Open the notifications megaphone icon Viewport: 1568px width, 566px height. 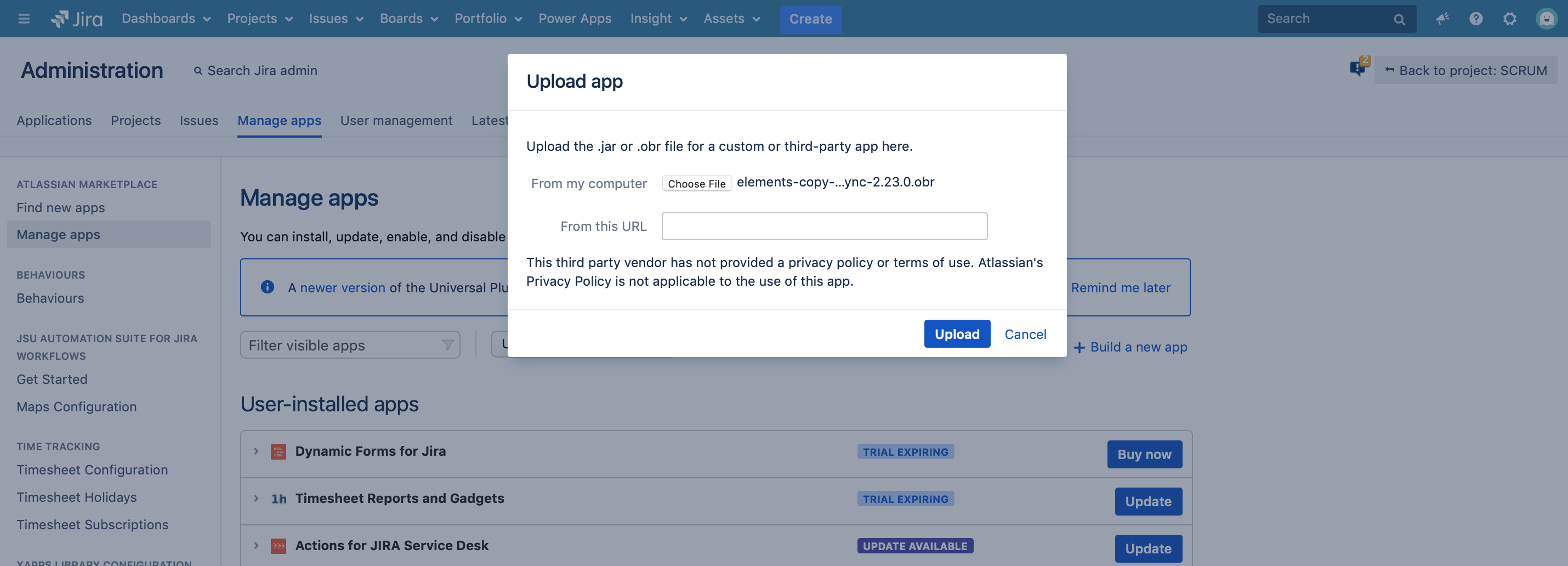1442,19
